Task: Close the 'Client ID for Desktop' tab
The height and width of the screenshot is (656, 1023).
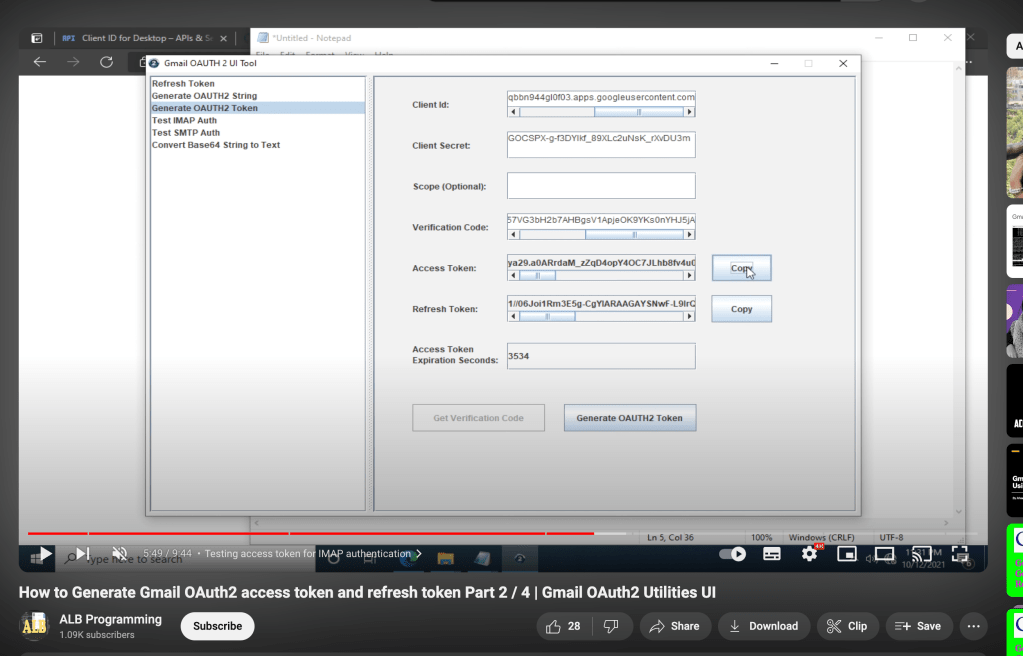Action: pyautogui.click(x=223, y=39)
